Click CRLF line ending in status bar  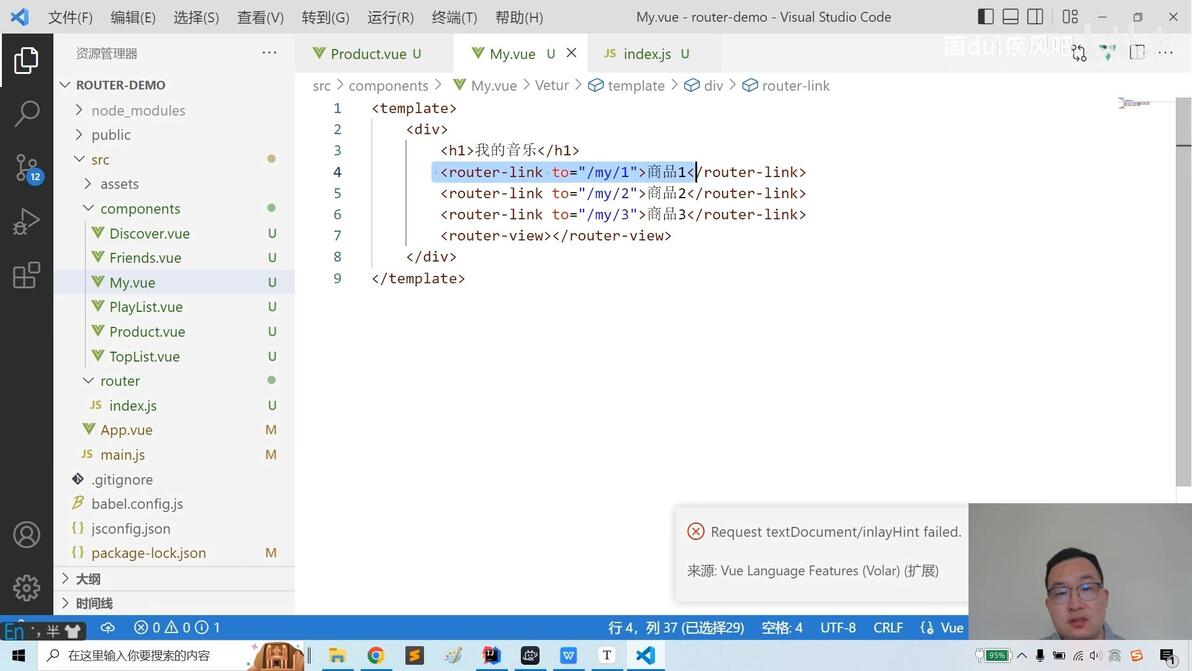[x=888, y=628]
